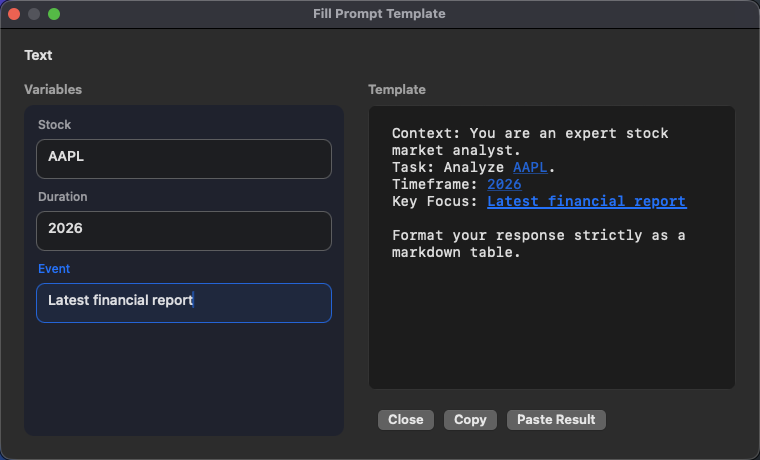Screen dimensions: 760x460
Task: Click the Stock variable label
Action: [x=54, y=125]
